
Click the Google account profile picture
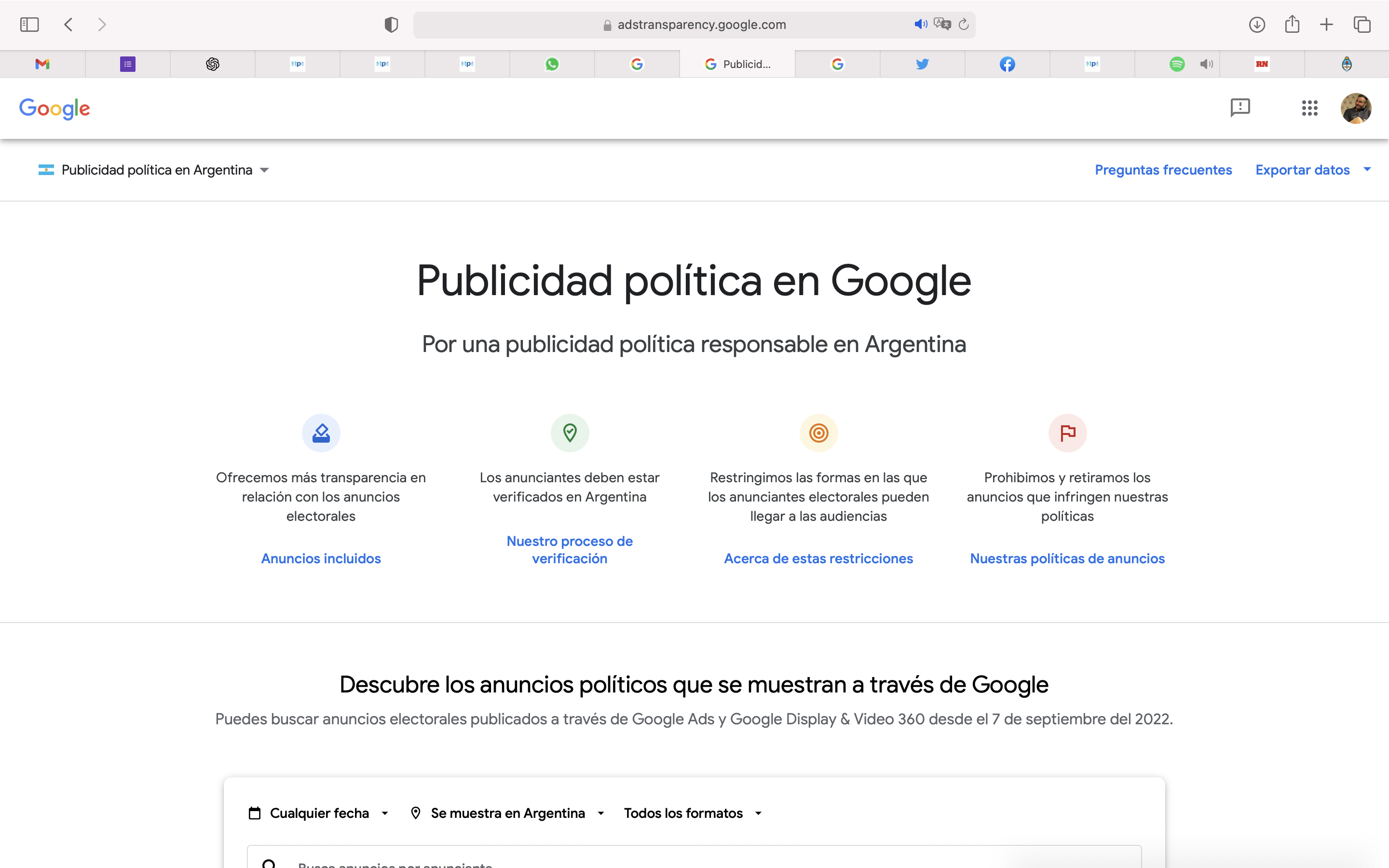pyautogui.click(x=1356, y=108)
